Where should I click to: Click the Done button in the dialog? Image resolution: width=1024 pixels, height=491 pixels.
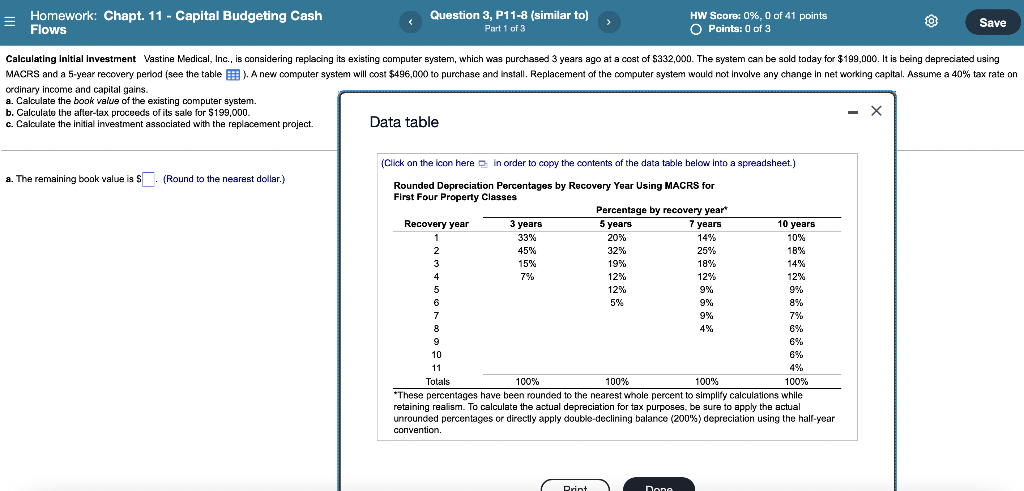(658, 486)
